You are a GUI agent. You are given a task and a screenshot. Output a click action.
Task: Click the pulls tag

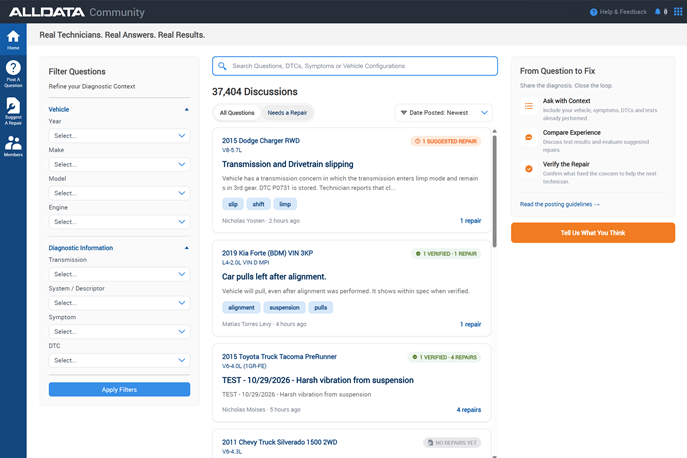(x=321, y=308)
